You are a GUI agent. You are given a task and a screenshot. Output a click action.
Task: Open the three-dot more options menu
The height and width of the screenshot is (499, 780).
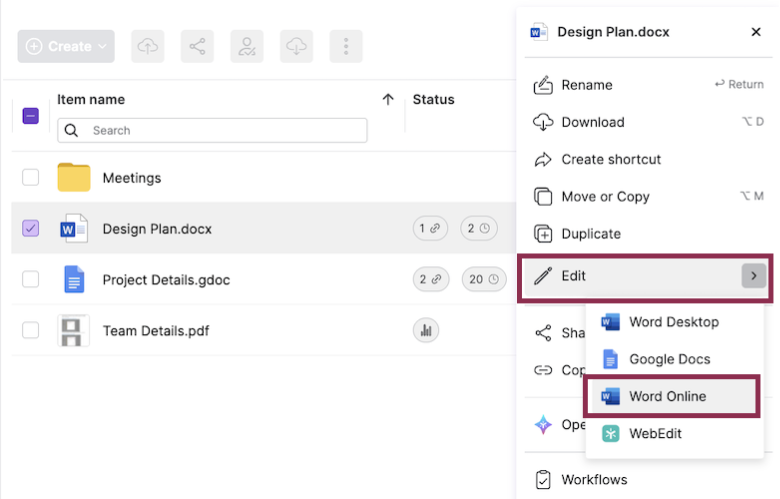346,46
